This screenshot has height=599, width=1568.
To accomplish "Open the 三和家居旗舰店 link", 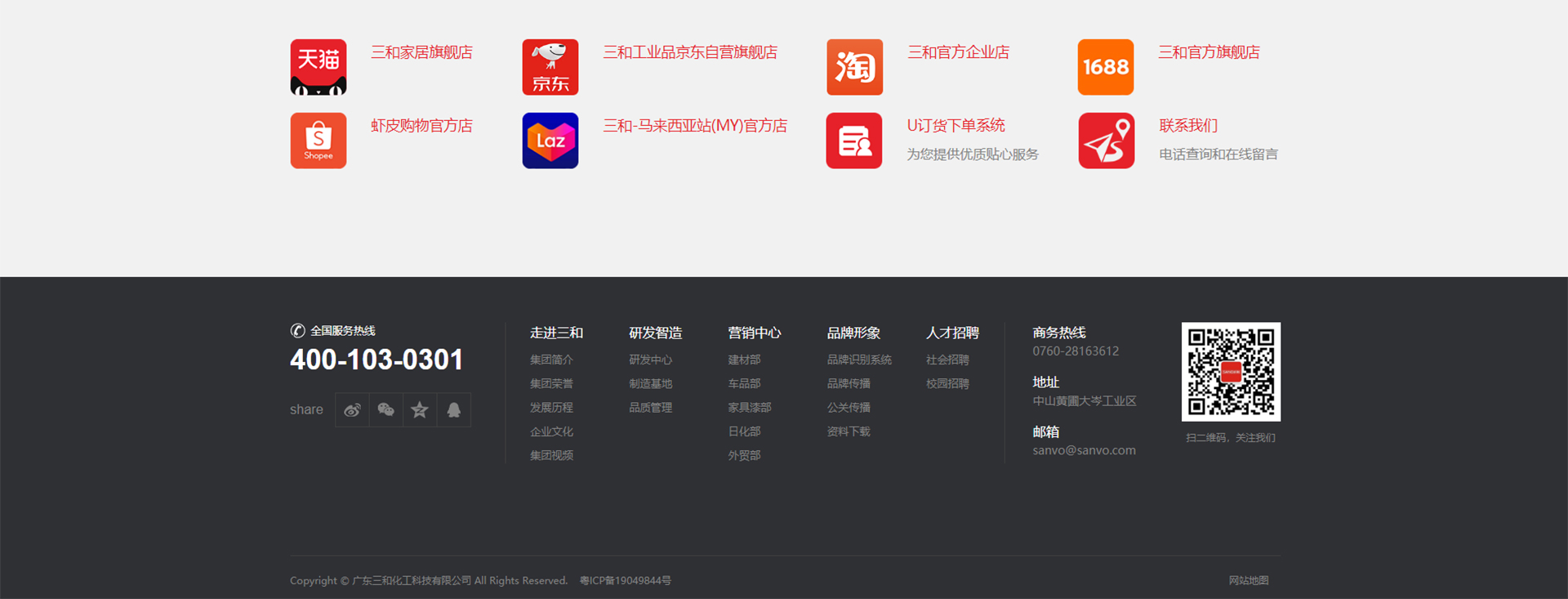I will tap(421, 52).
